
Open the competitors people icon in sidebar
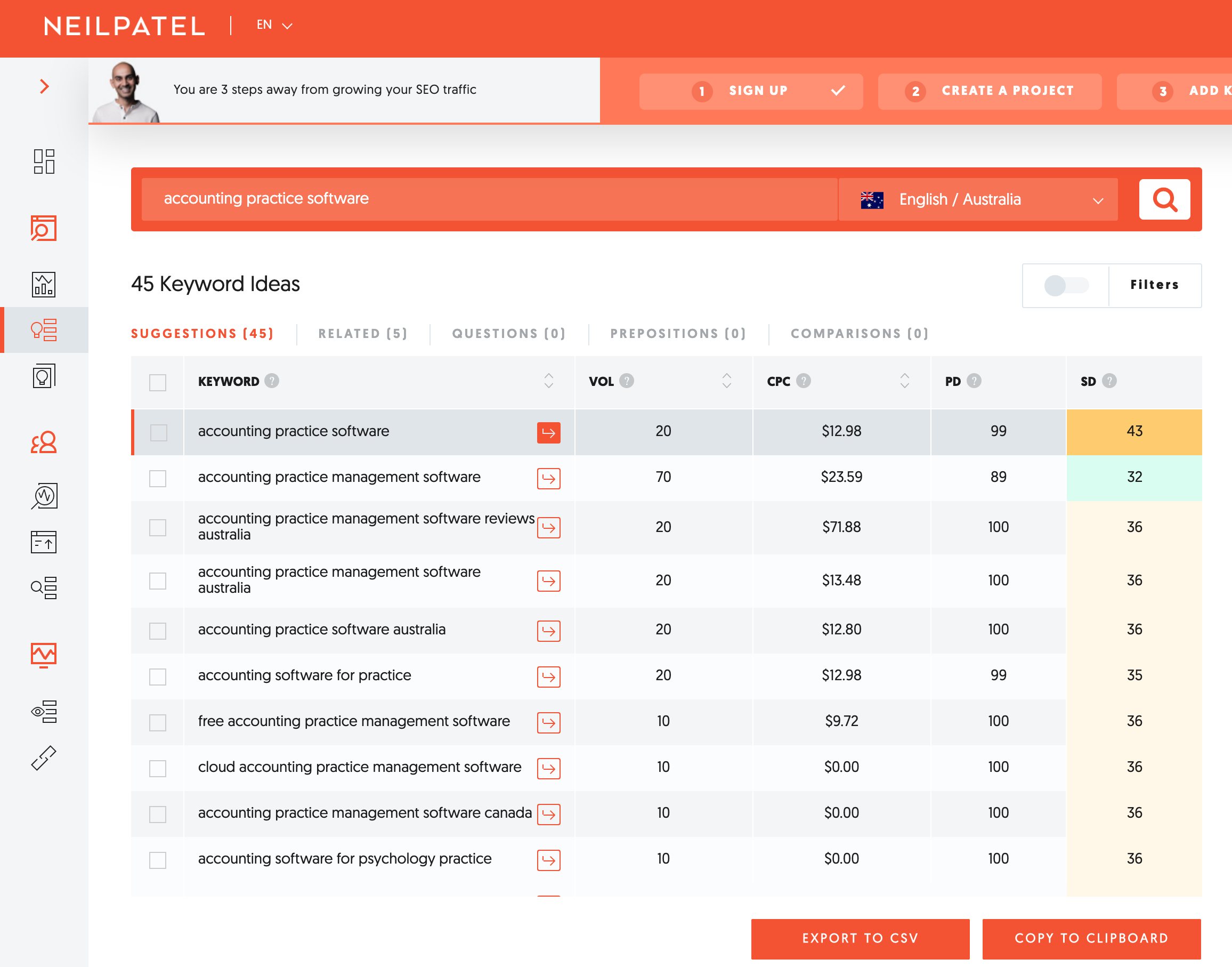pyautogui.click(x=44, y=442)
